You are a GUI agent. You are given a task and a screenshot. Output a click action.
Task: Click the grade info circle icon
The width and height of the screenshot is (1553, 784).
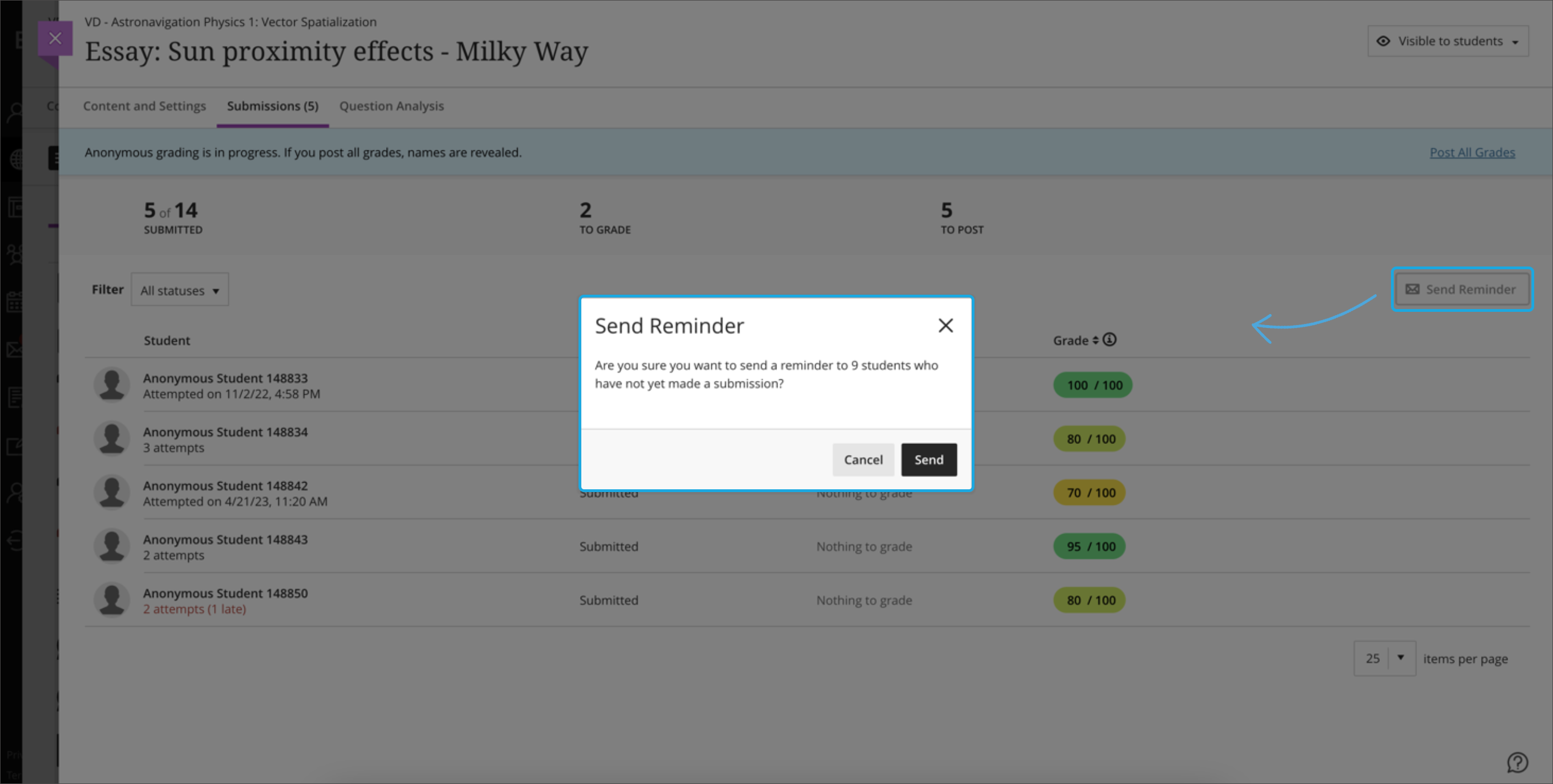pos(1109,340)
